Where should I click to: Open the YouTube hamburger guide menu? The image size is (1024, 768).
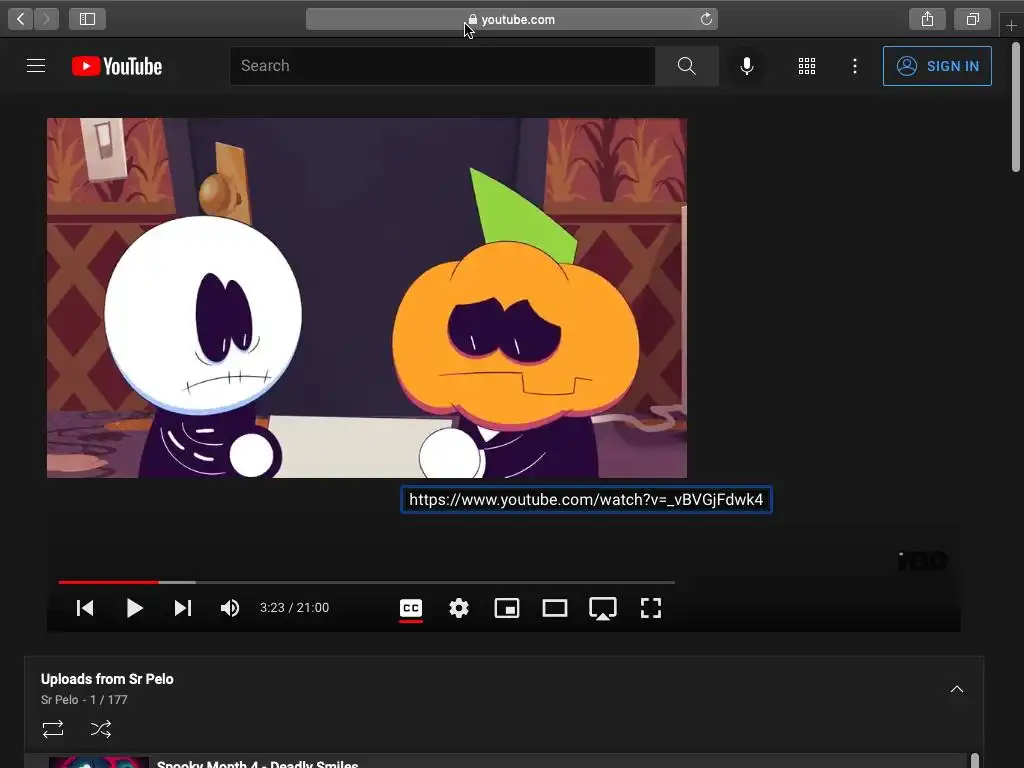point(36,66)
